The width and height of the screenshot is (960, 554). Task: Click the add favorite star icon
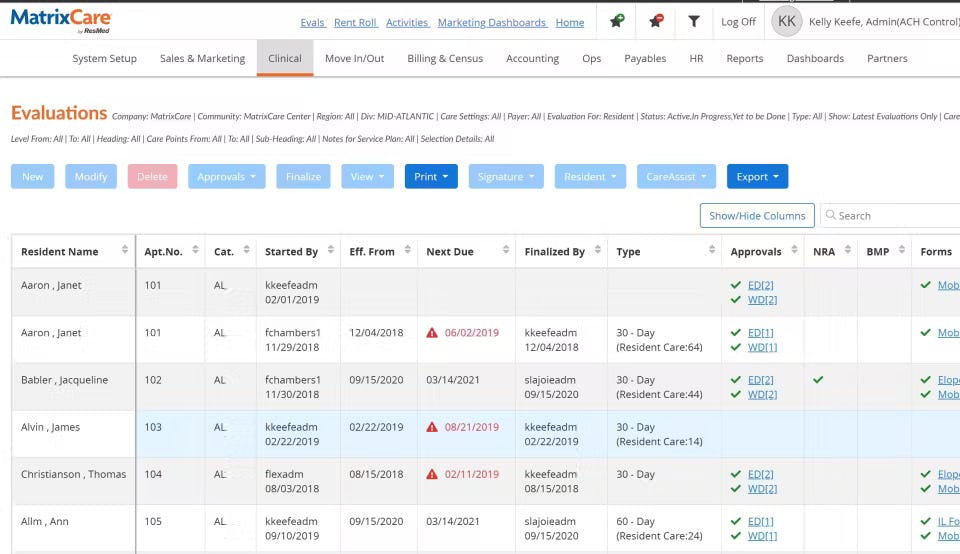(x=617, y=21)
